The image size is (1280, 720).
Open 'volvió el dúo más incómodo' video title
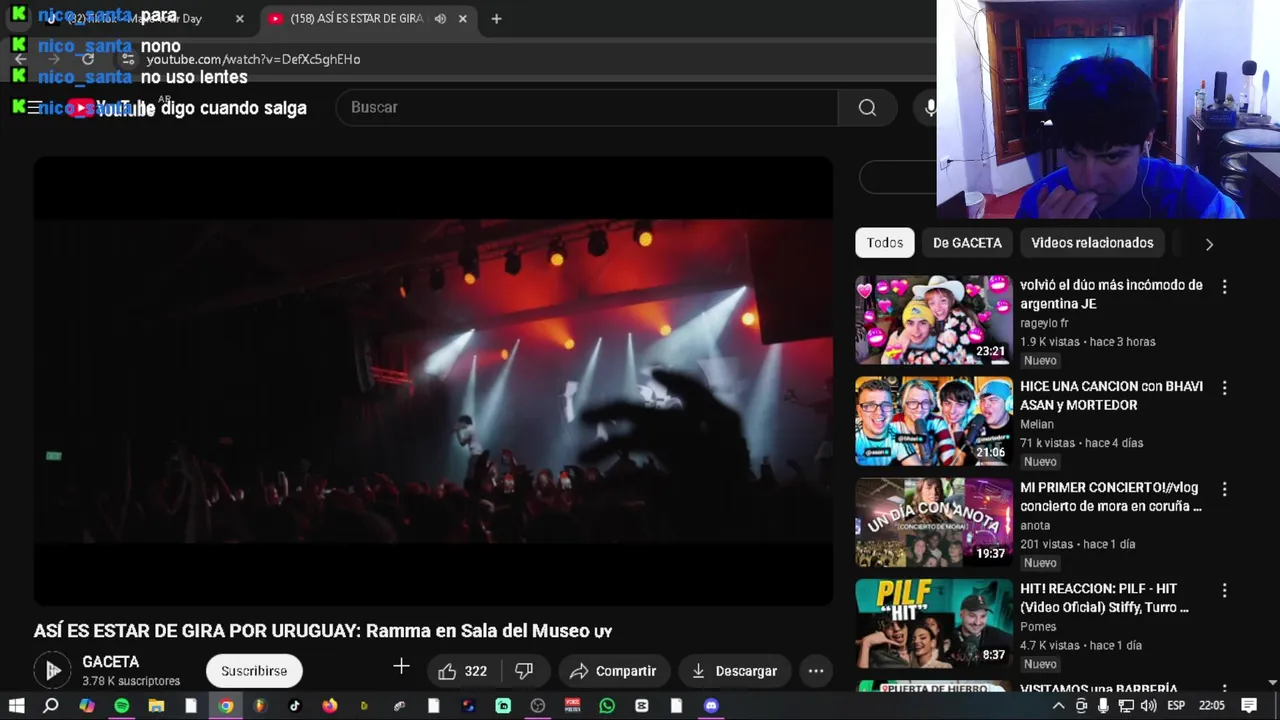pyautogui.click(x=1111, y=294)
